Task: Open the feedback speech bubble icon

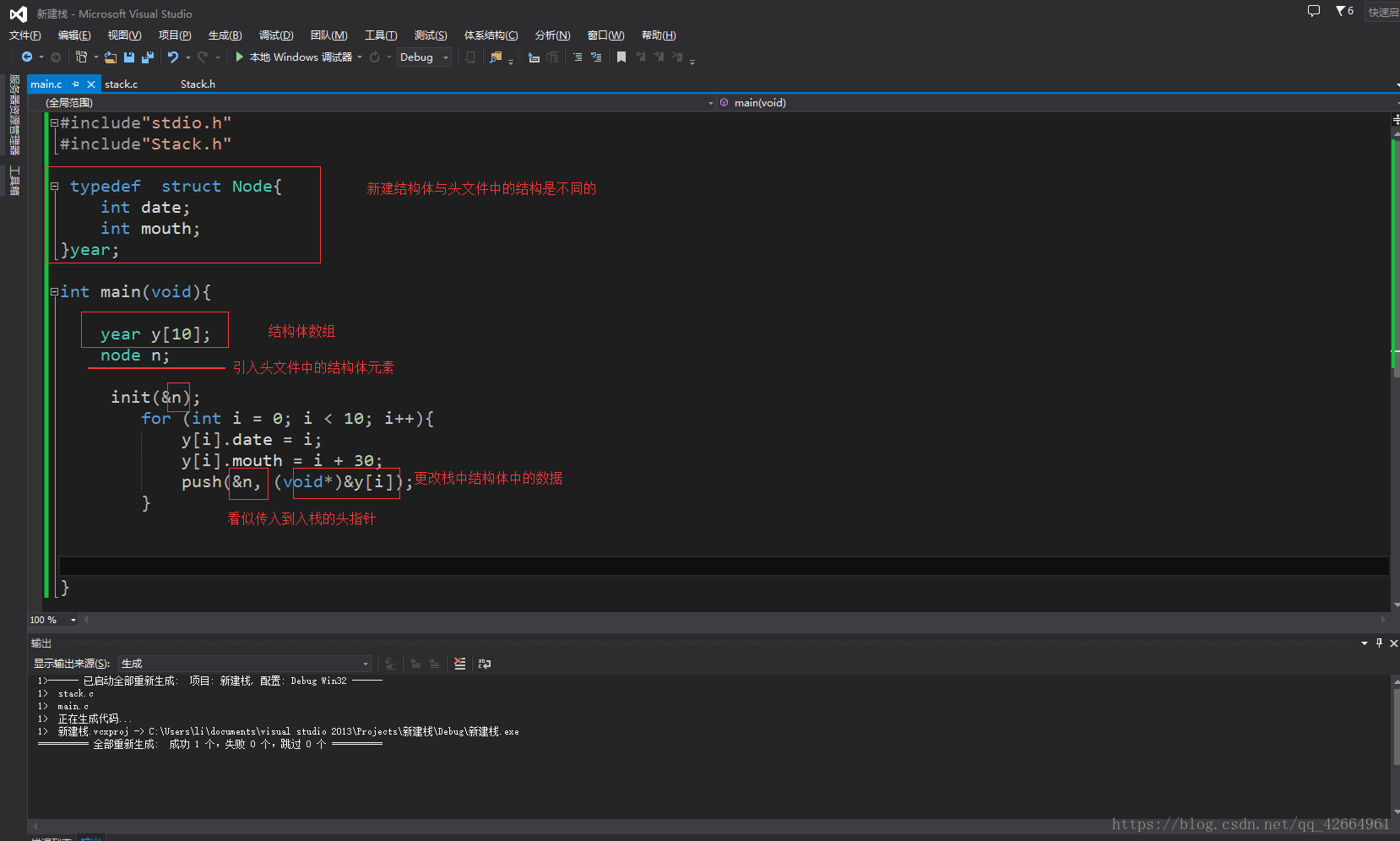Action: coord(1314,11)
